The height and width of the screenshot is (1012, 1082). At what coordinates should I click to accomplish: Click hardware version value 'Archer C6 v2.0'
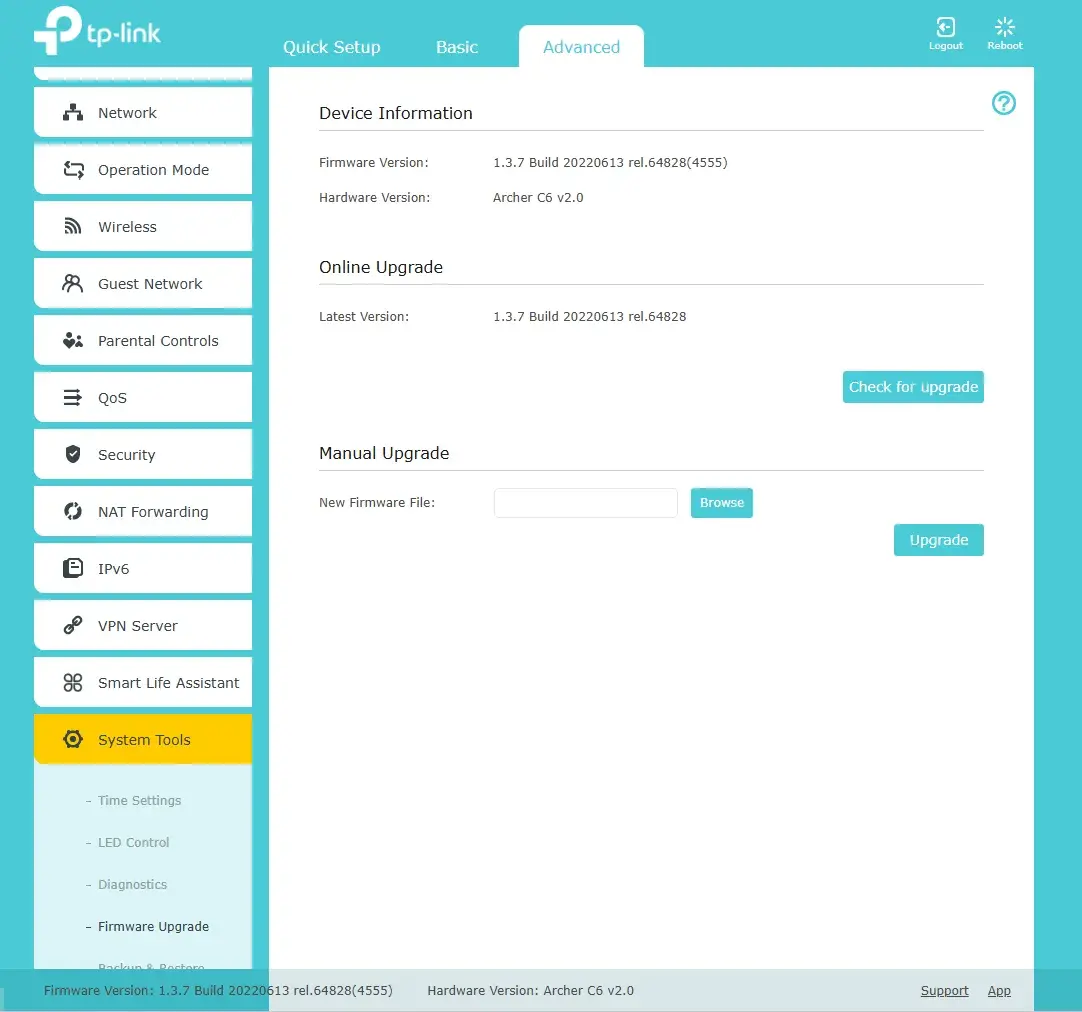point(538,197)
